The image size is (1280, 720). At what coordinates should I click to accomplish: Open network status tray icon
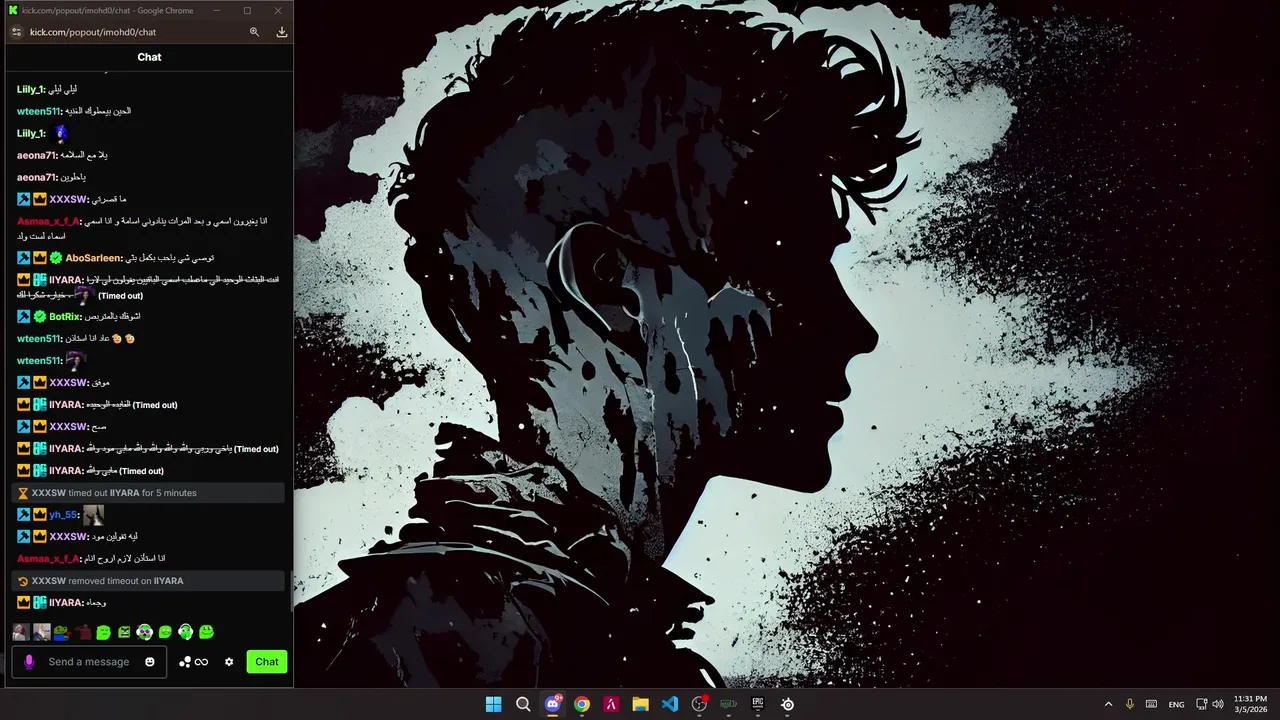pyautogui.click(x=1202, y=704)
